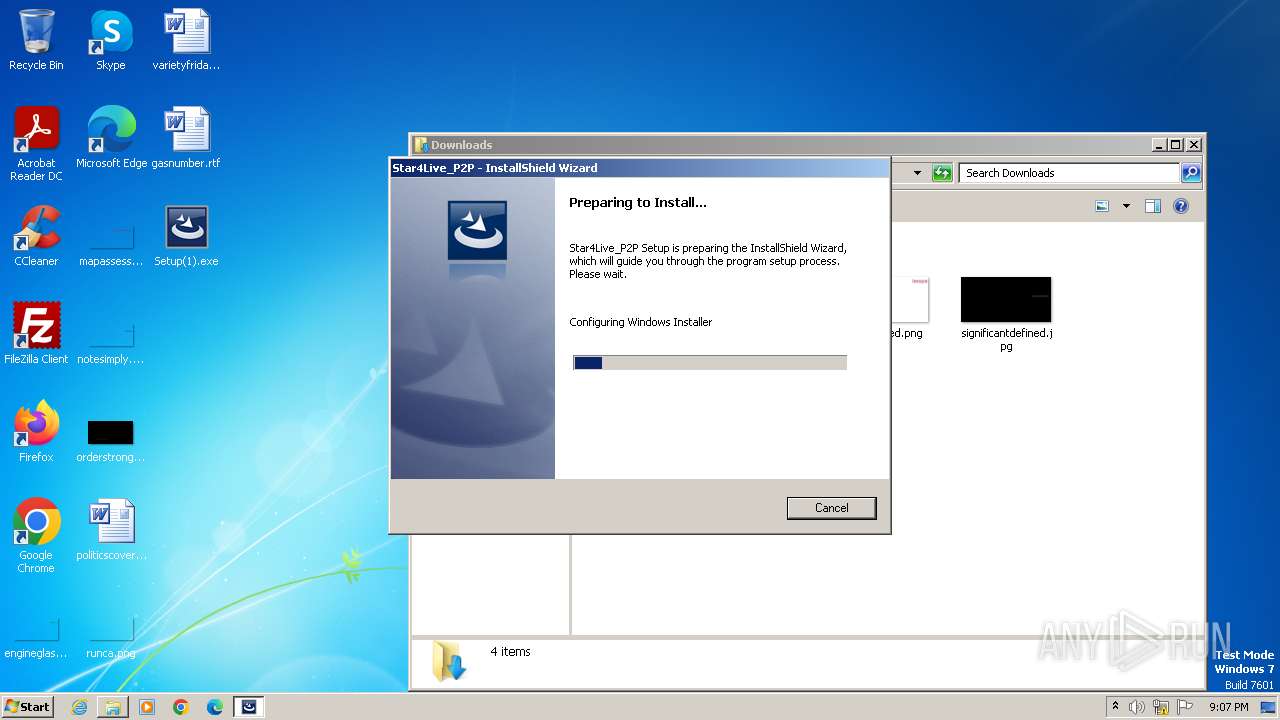Open the politicscover document icon
The image size is (1280, 720).
(x=111, y=530)
